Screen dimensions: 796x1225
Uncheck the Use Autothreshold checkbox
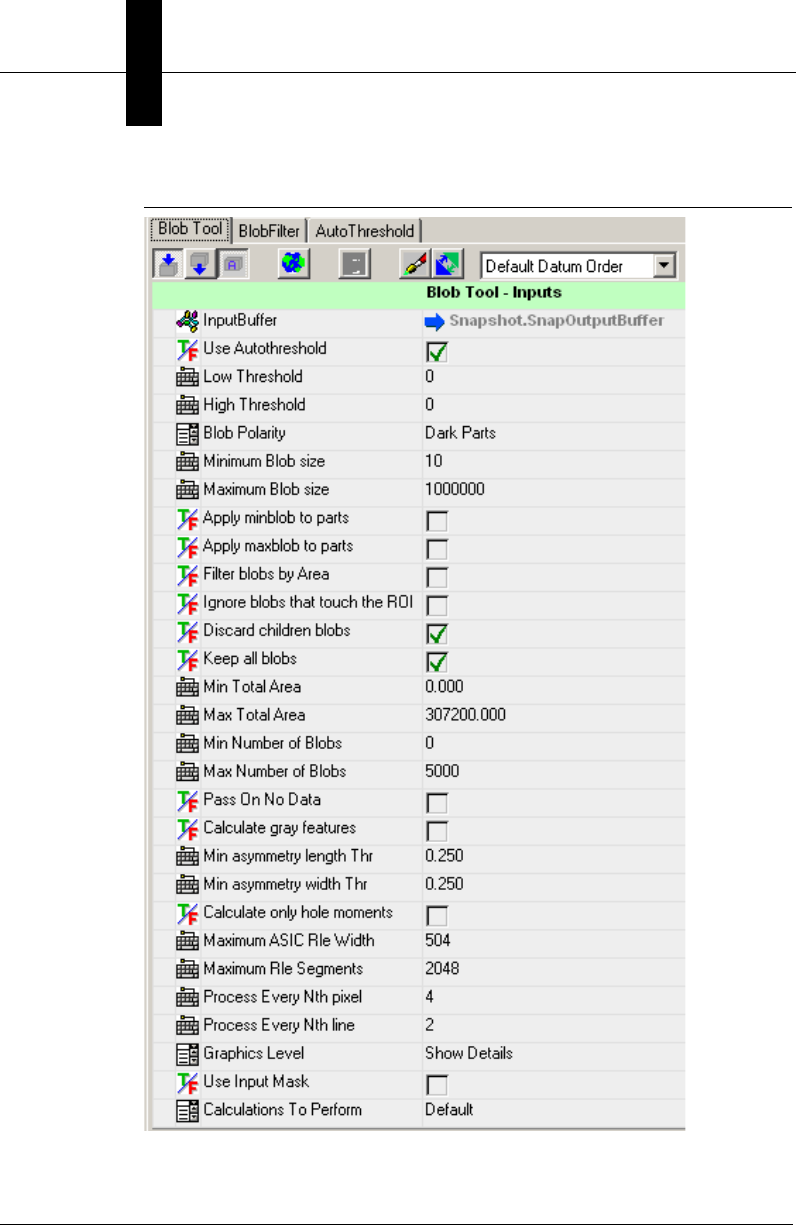(436, 352)
